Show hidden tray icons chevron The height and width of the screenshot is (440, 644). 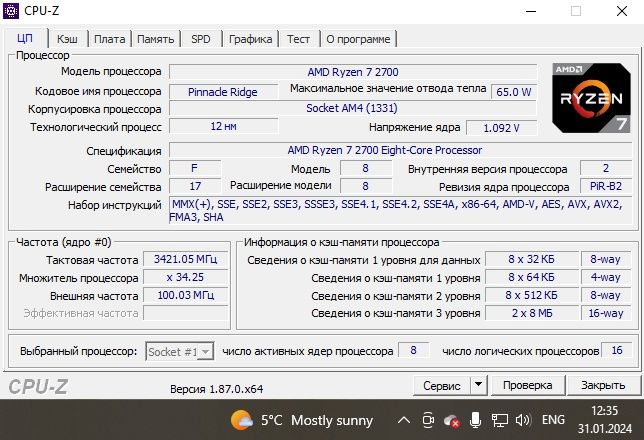point(404,420)
